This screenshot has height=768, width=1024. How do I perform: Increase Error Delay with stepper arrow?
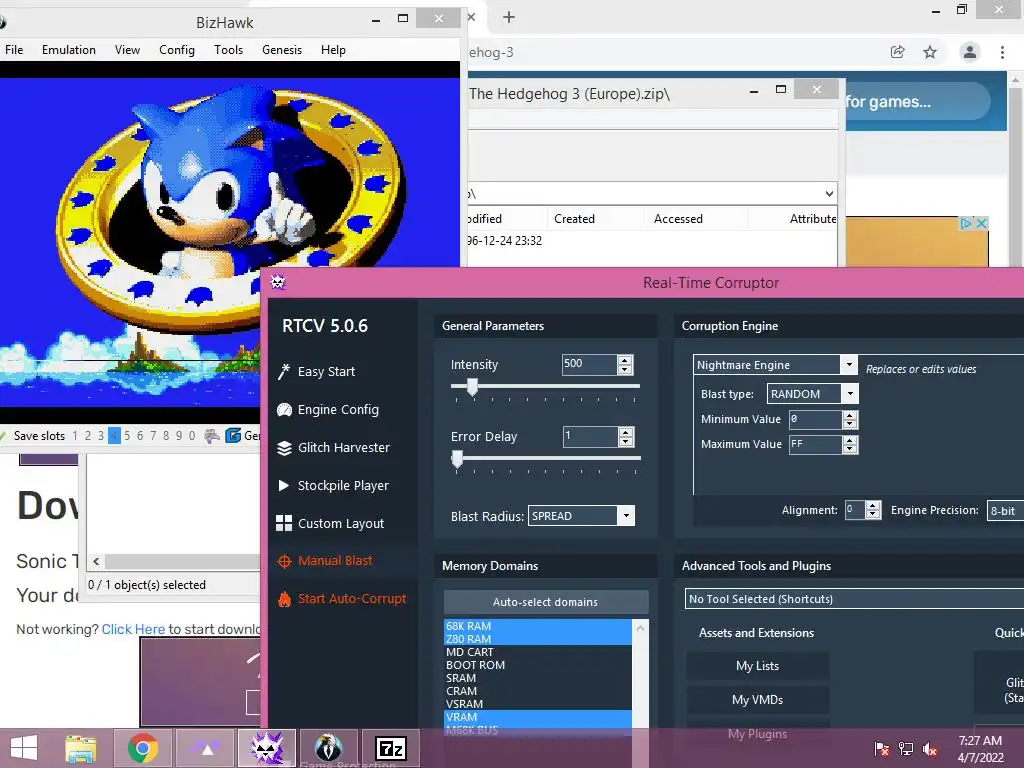[x=626, y=432]
